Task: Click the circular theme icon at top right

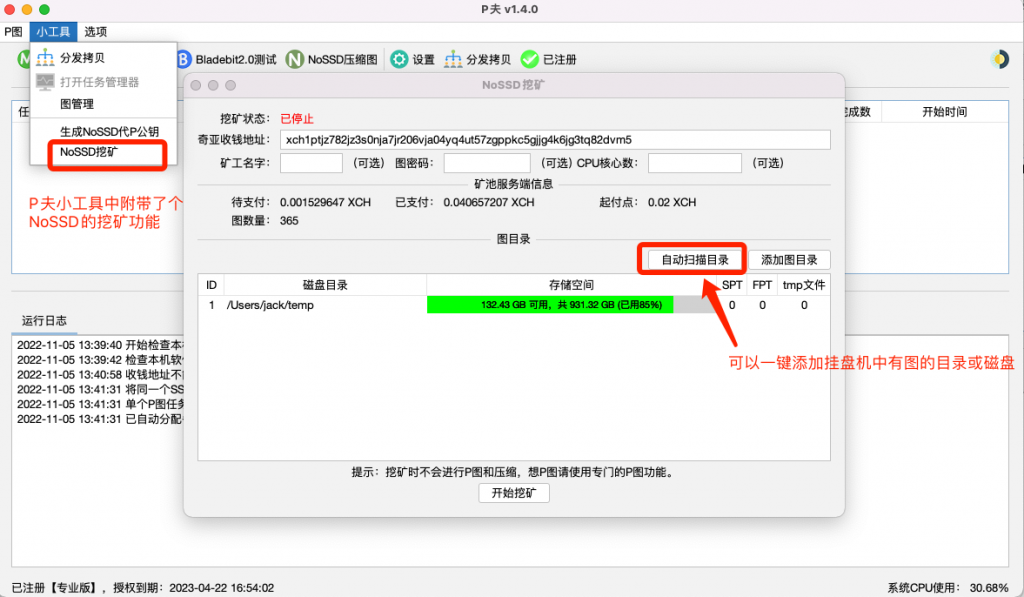Action: tap(999, 59)
